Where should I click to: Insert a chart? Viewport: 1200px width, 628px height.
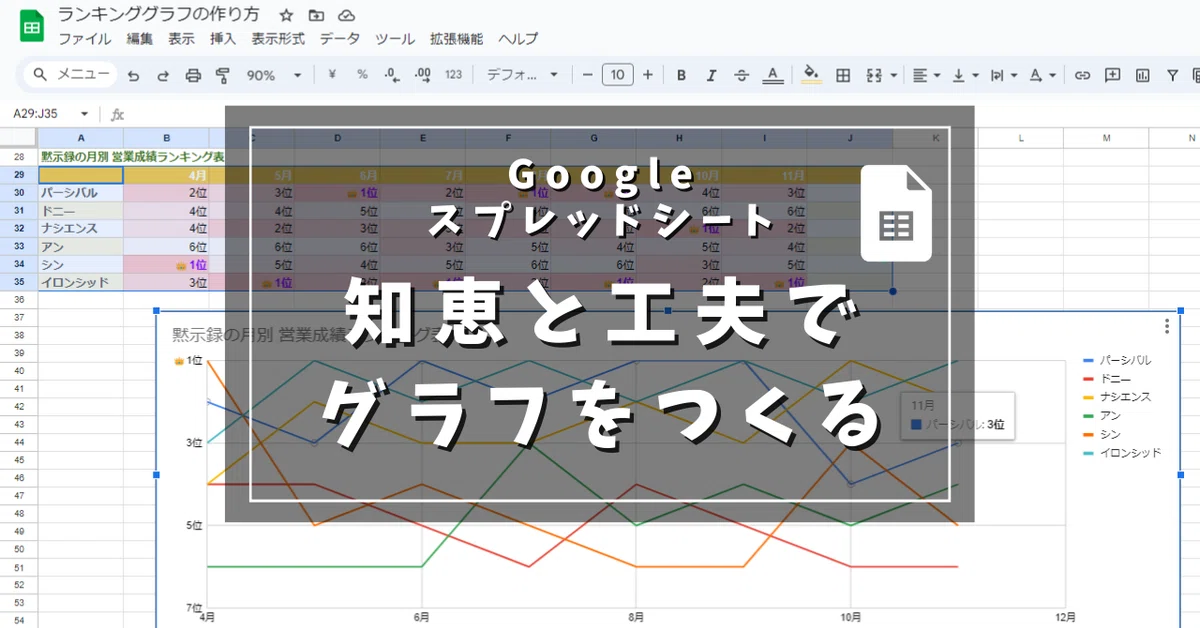click(1143, 75)
